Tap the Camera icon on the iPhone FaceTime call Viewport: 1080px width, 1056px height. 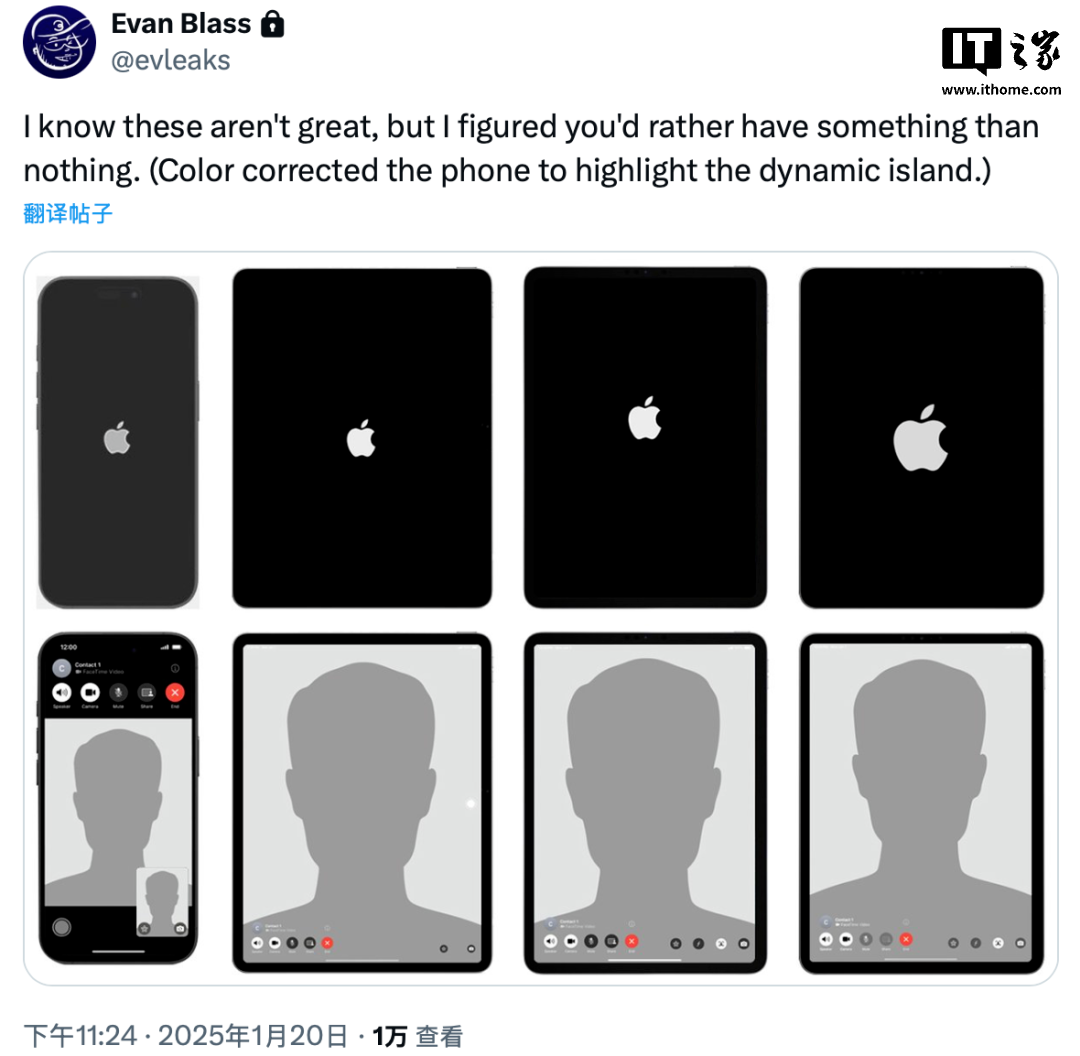coord(90,692)
